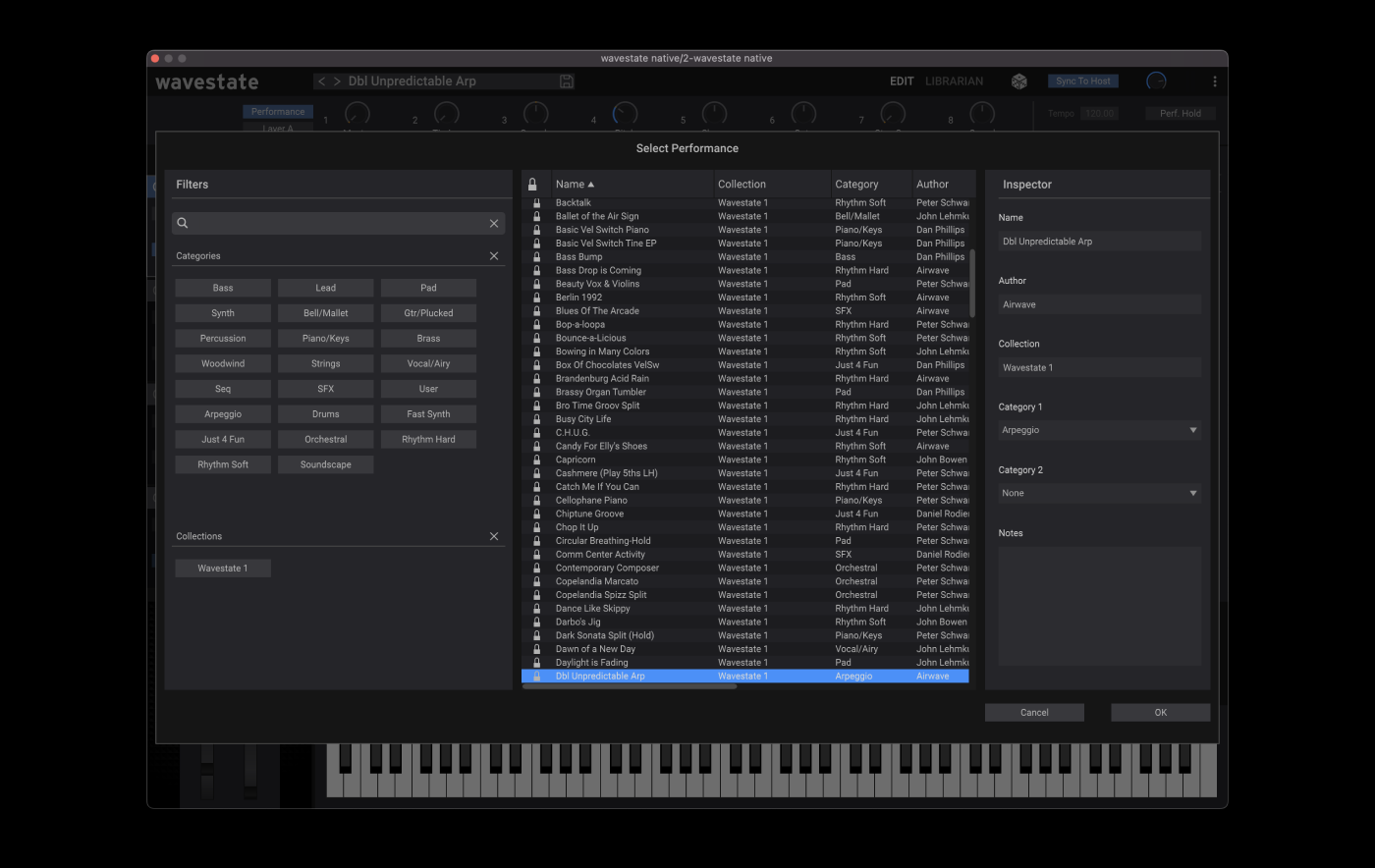
Task: Click the save disk icon beside performance name
Action: point(567,81)
